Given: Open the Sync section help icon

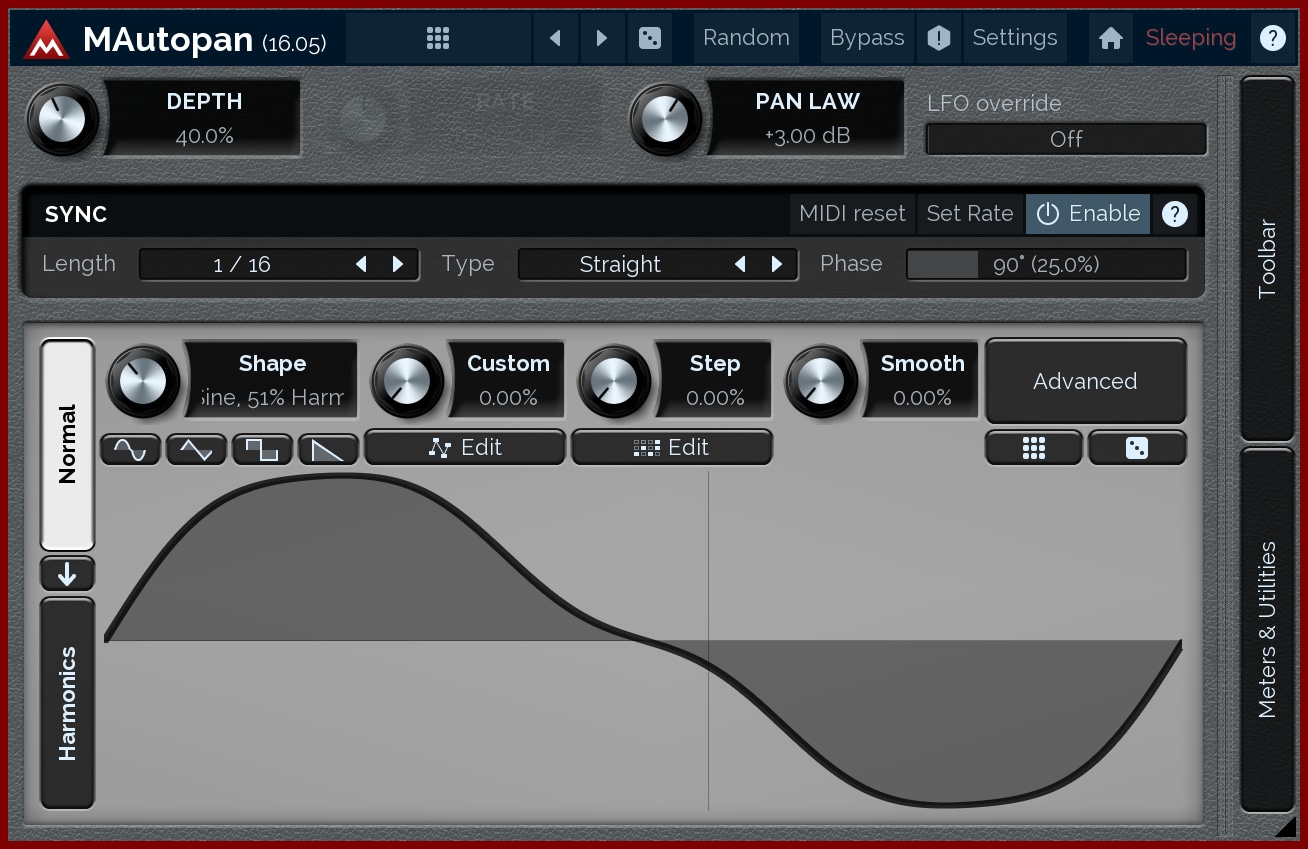Looking at the screenshot, I should 1175,214.
